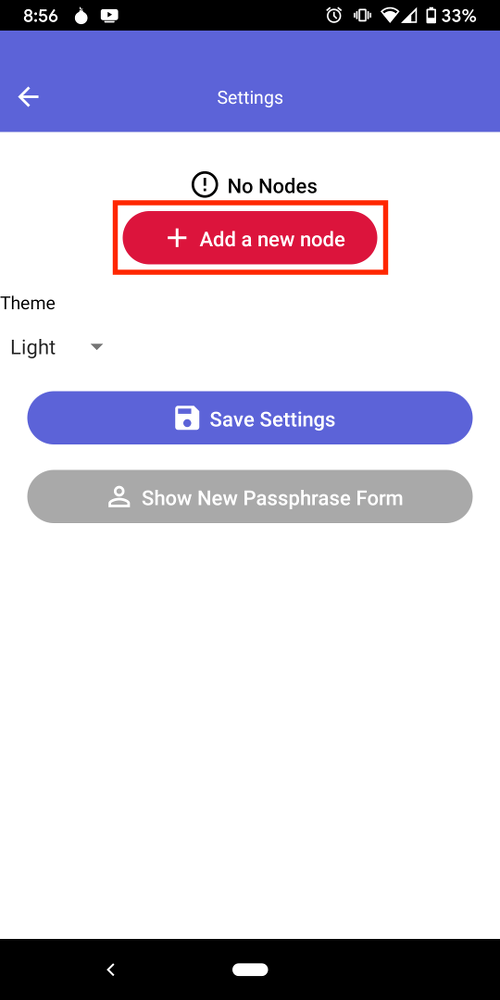Tap the battery indicator icon

[x=431, y=16]
